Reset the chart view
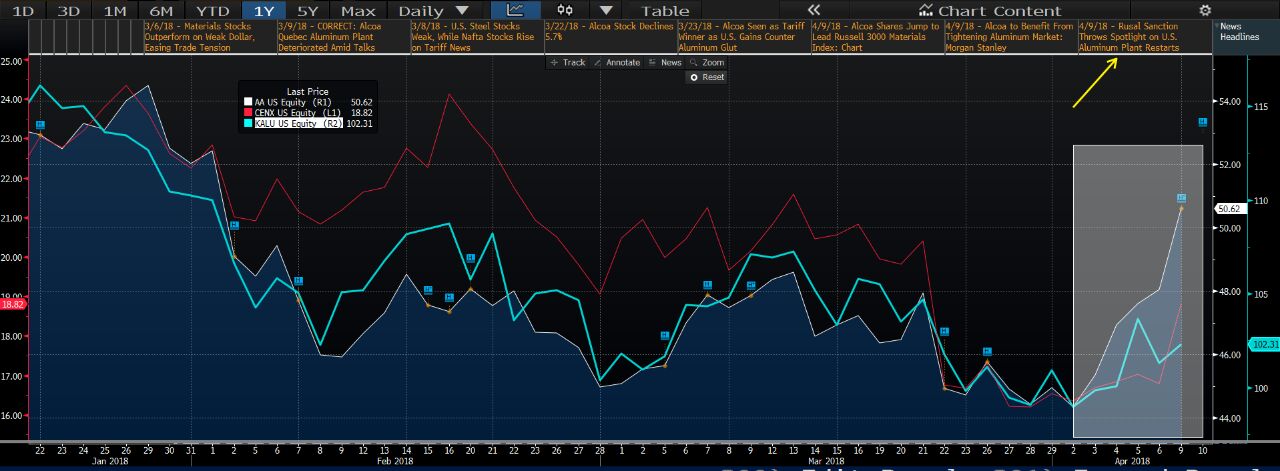The width and height of the screenshot is (1280, 471). (707, 77)
